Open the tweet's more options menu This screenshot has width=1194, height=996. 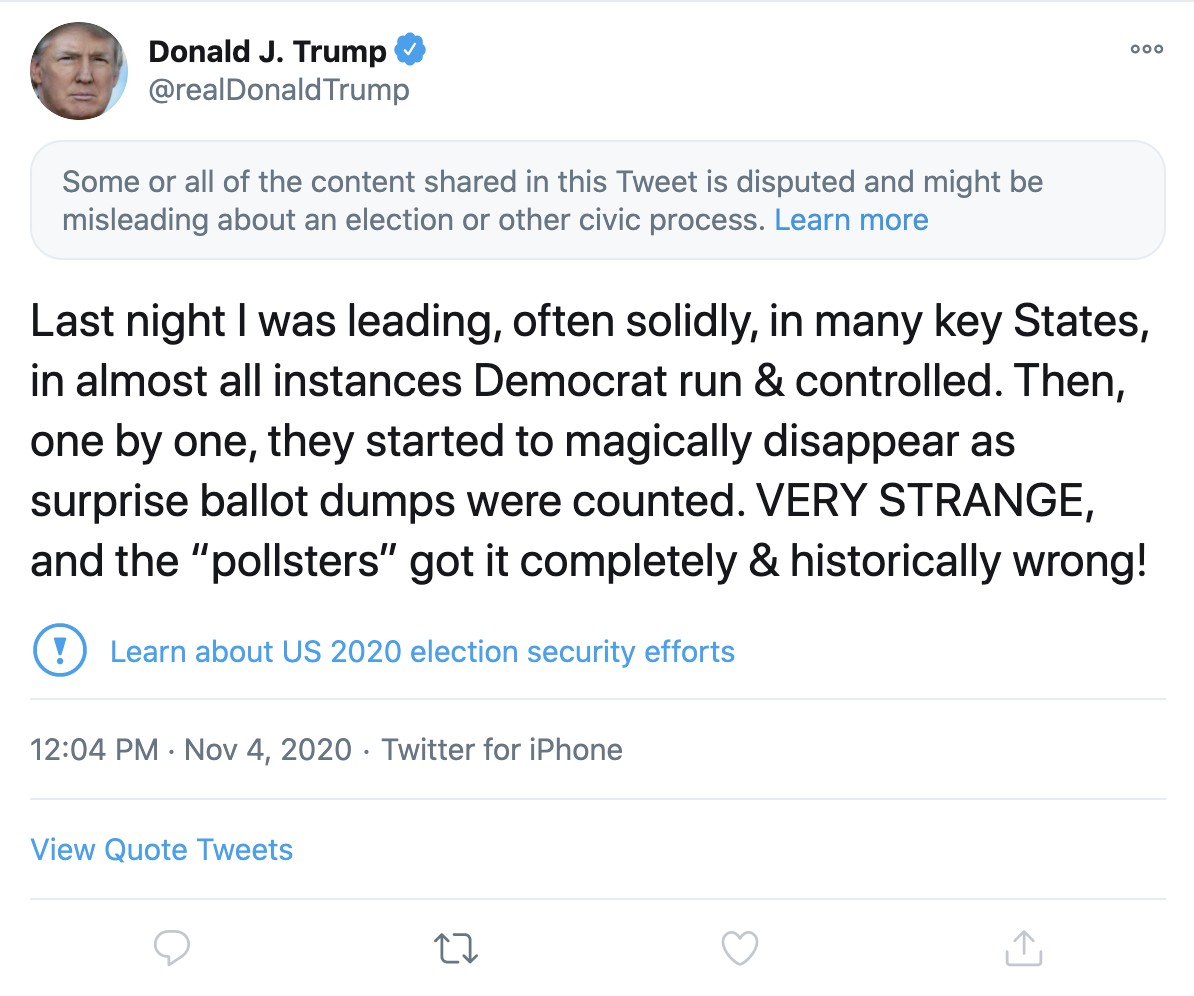1146,49
